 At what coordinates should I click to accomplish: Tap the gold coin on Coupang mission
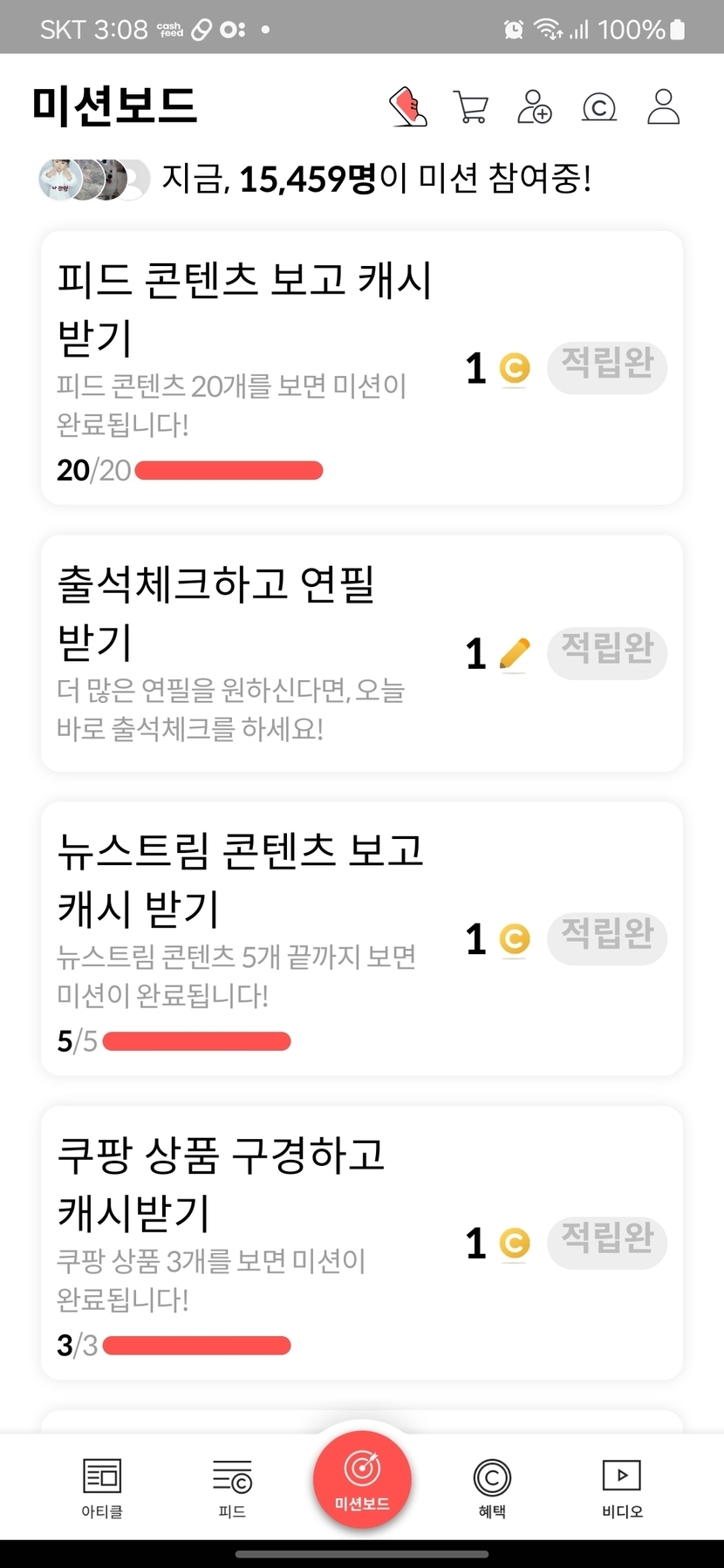pos(515,1244)
